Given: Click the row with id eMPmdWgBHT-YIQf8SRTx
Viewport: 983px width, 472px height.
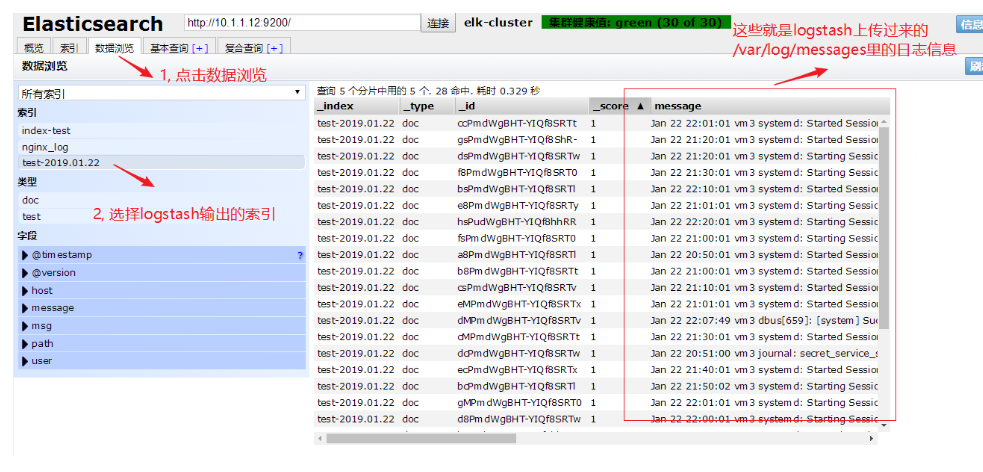Looking at the screenshot, I should pos(597,304).
